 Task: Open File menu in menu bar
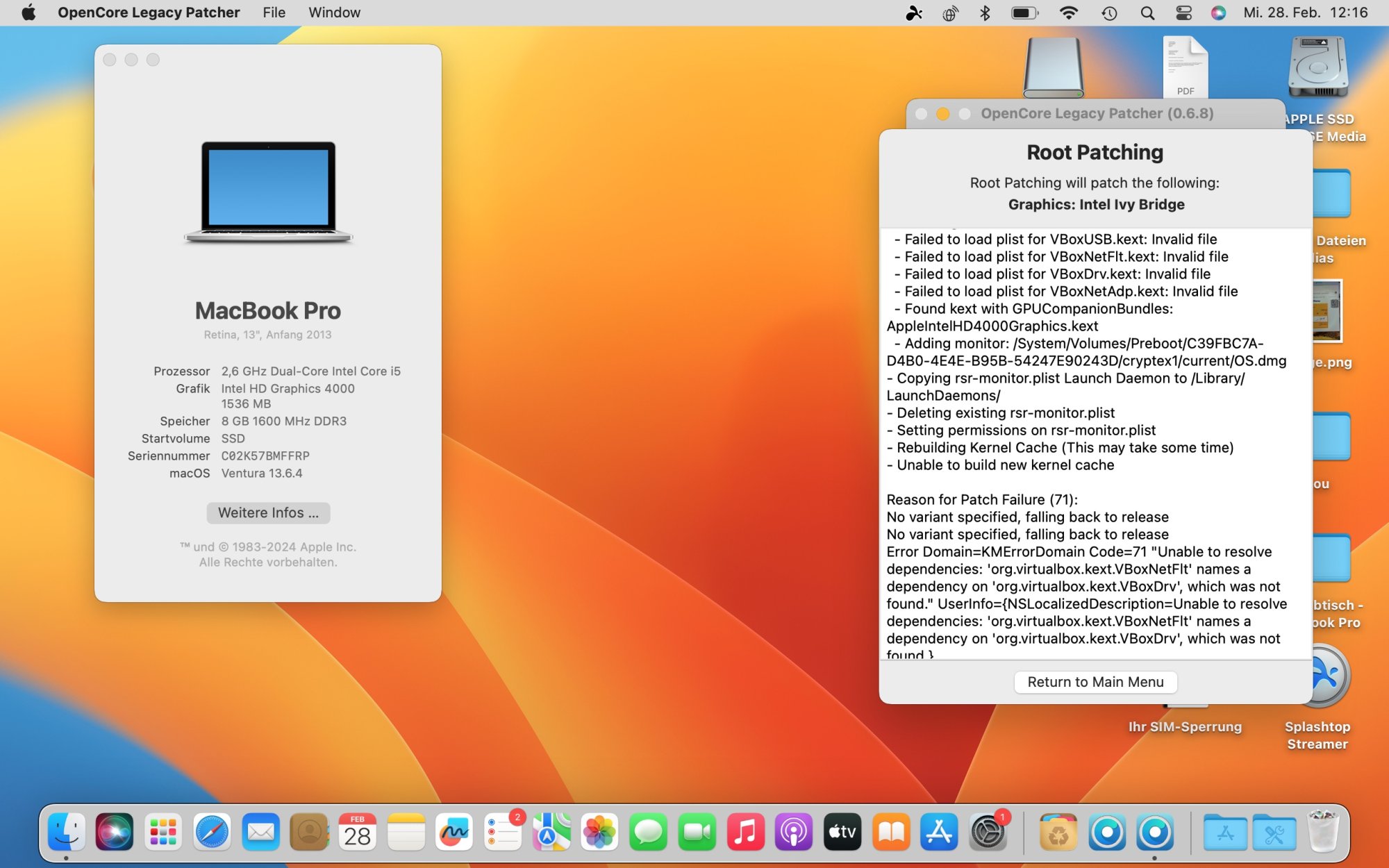(274, 12)
